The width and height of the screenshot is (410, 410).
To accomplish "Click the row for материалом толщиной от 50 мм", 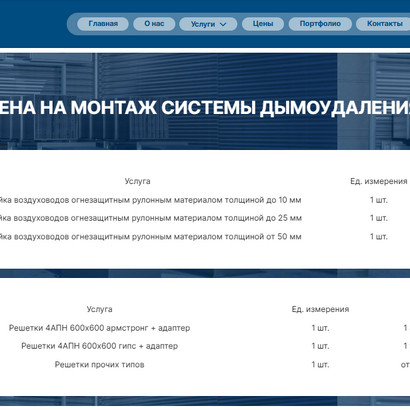I will point(205,236).
